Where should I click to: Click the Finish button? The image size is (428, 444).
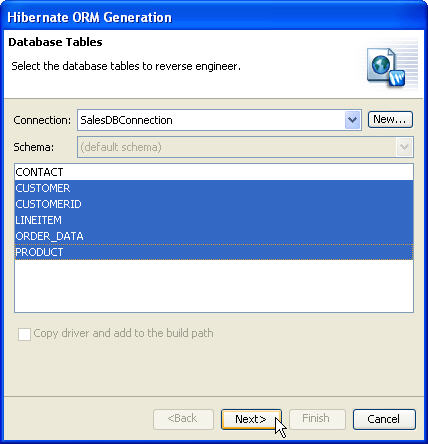[x=317, y=419]
